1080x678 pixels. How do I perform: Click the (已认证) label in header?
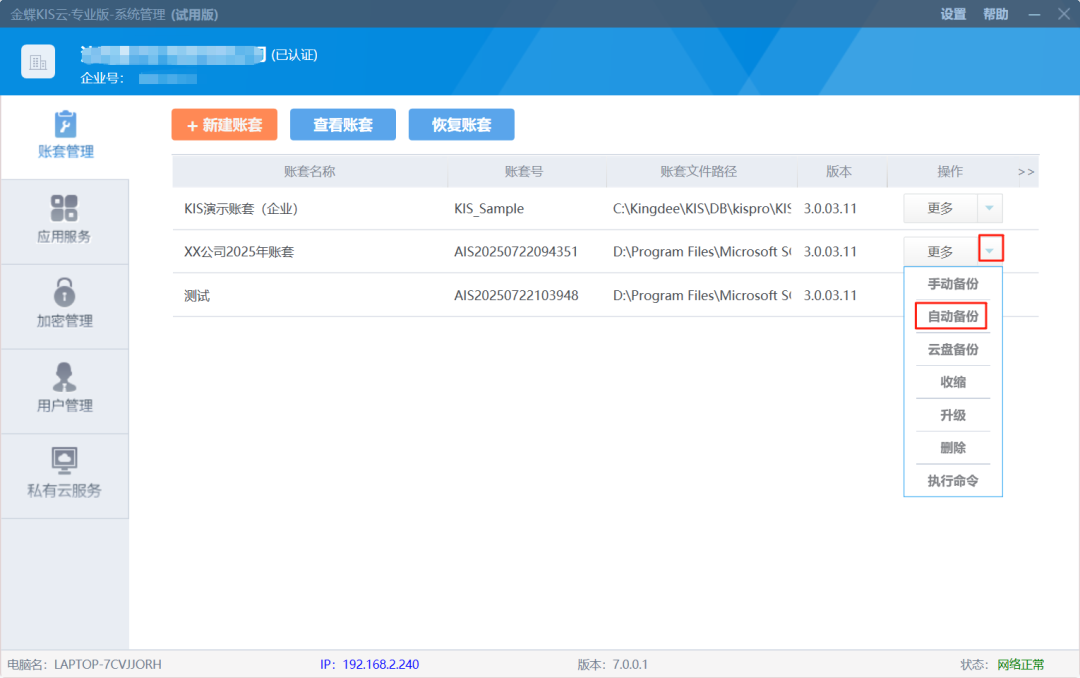[x=294, y=55]
